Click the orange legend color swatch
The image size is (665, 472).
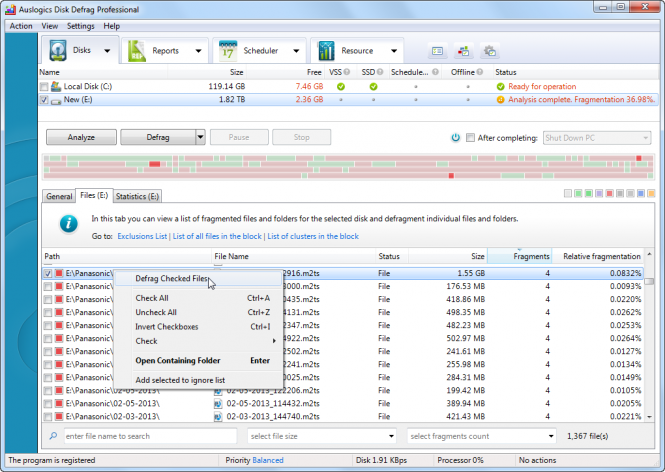pos(651,193)
